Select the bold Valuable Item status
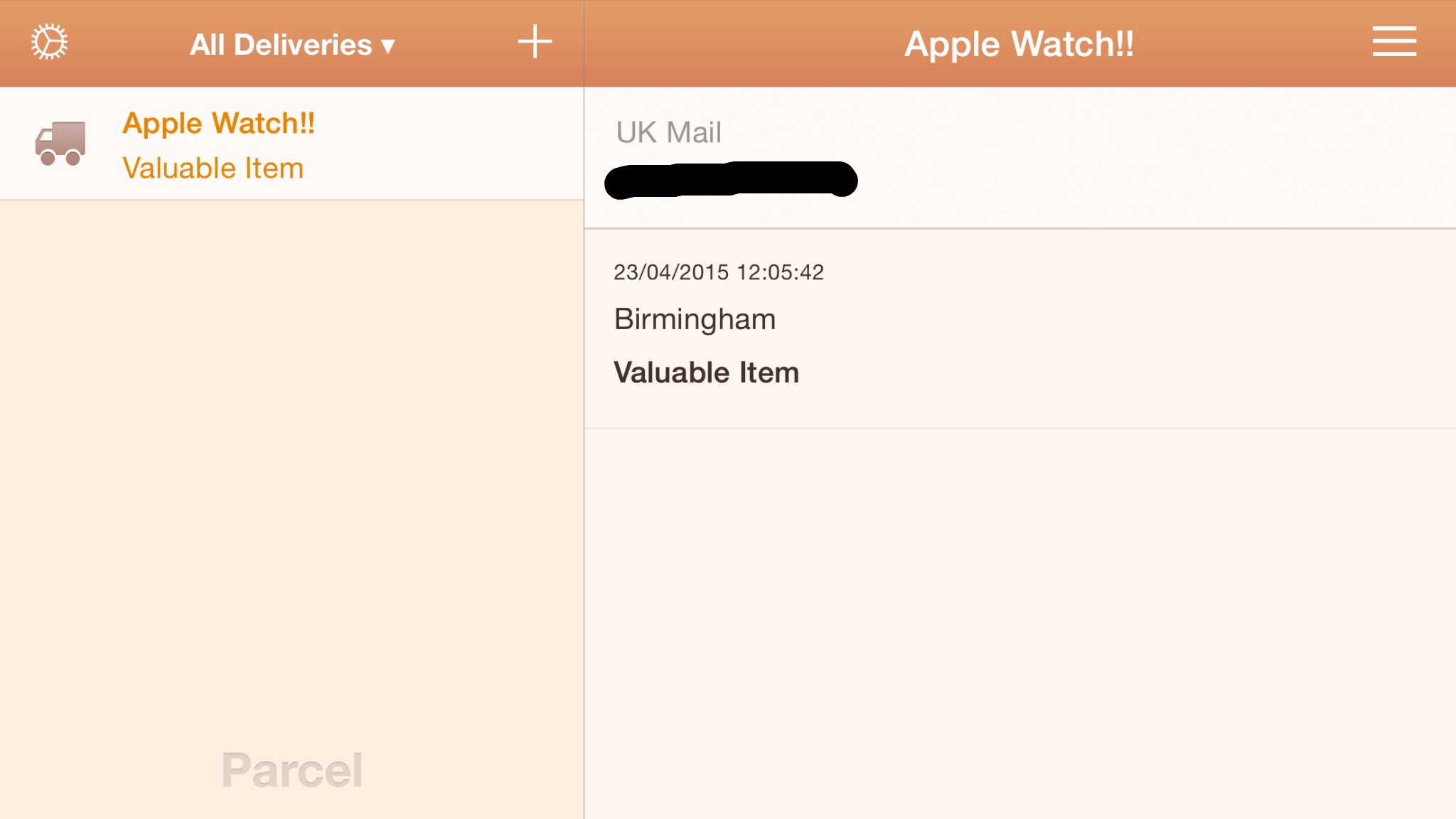This screenshot has height=819, width=1456. 706,373
